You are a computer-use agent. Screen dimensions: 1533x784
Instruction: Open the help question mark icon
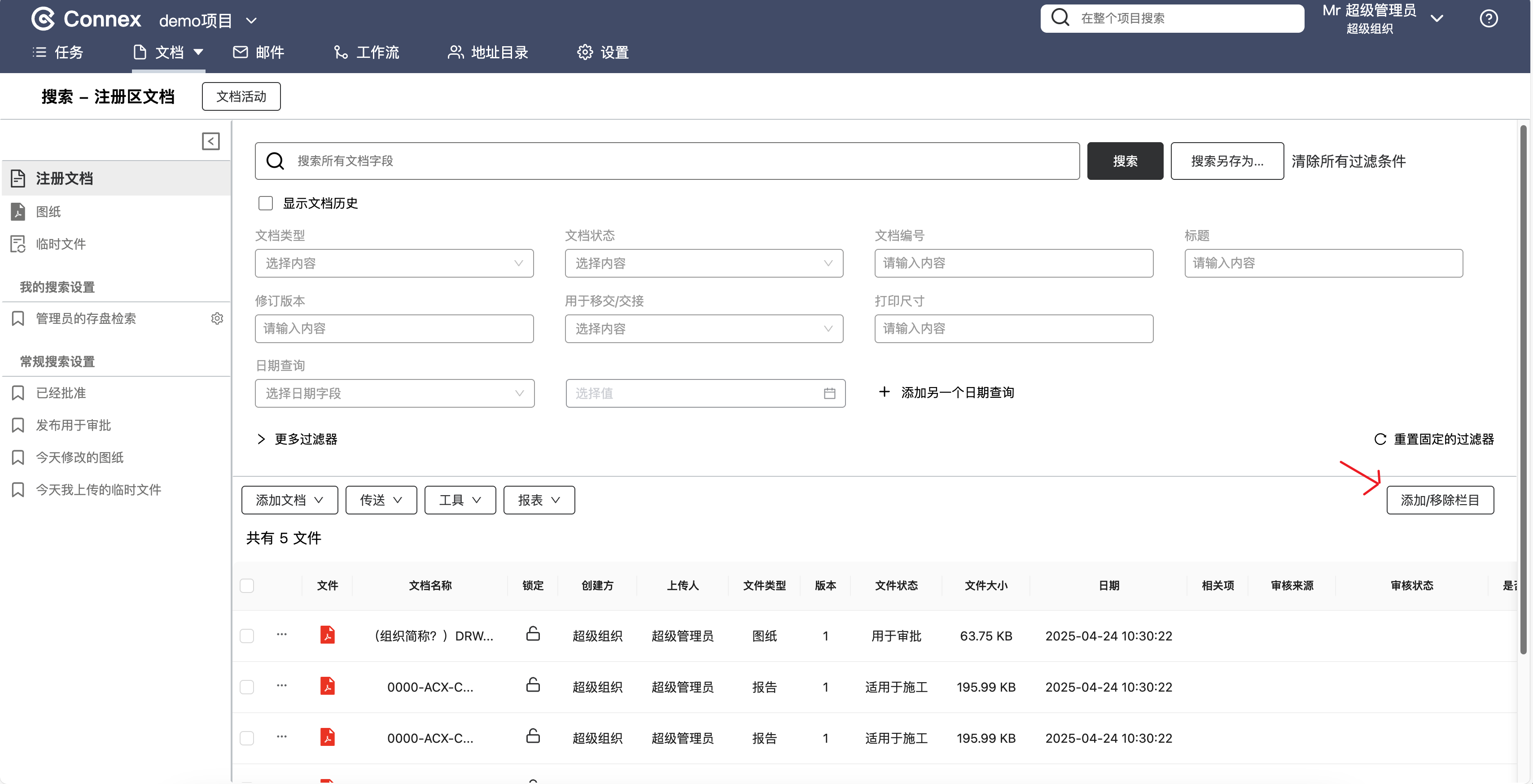pos(1489,19)
